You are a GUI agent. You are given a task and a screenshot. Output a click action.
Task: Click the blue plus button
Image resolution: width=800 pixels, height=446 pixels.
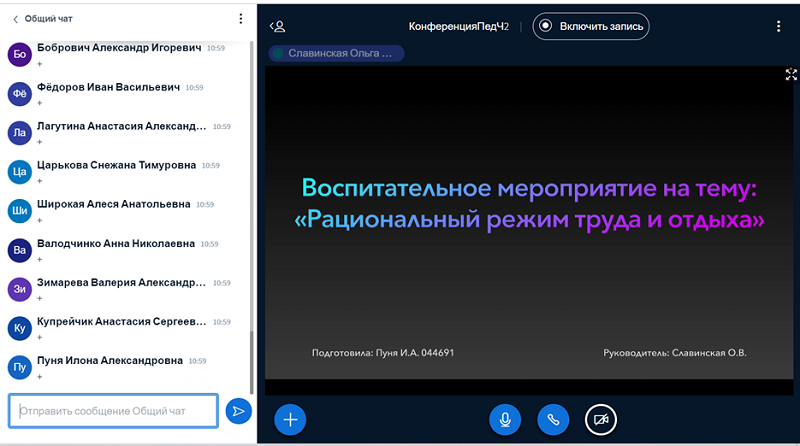(x=290, y=420)
